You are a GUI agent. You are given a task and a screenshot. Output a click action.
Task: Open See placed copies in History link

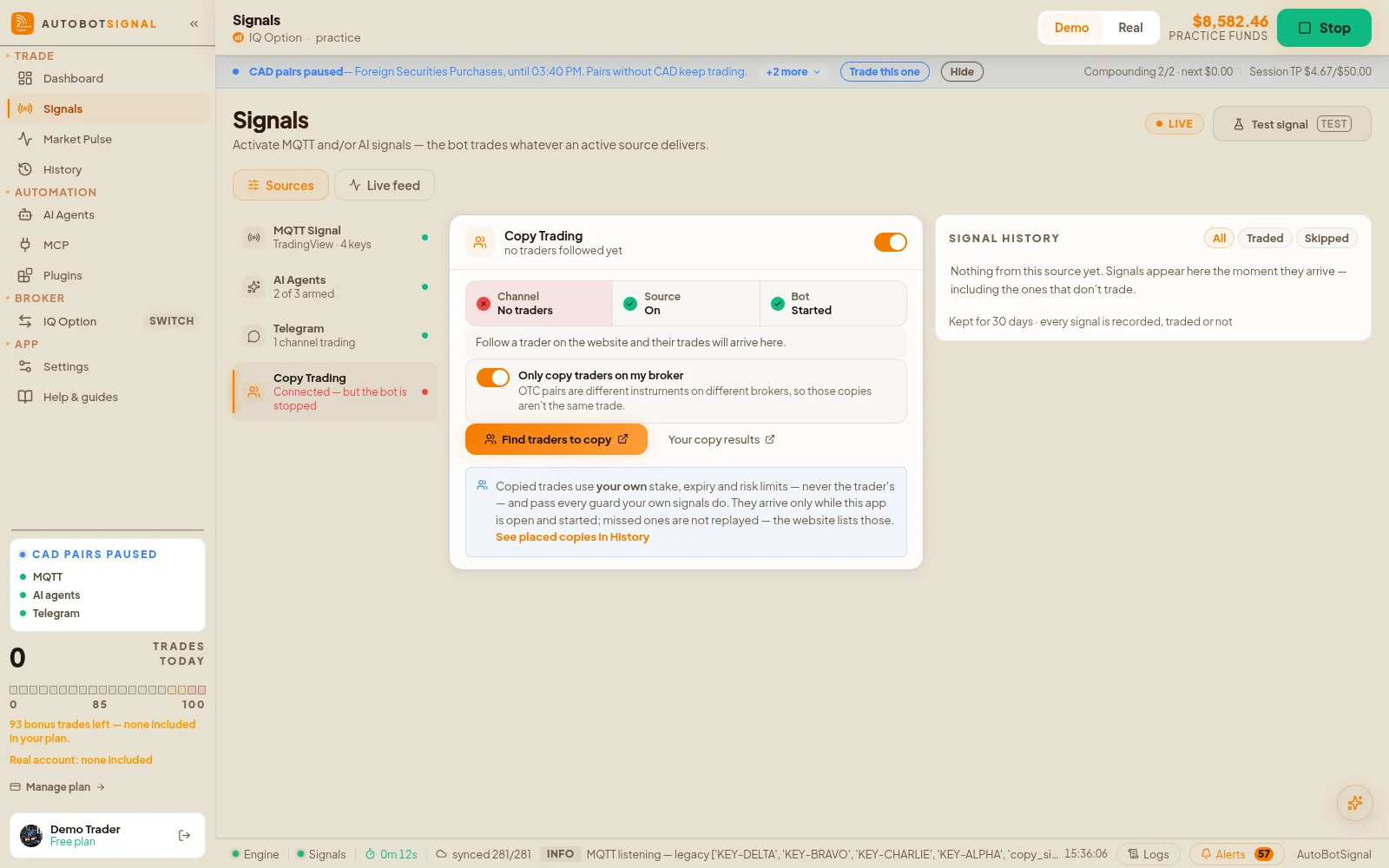[572, 537]
